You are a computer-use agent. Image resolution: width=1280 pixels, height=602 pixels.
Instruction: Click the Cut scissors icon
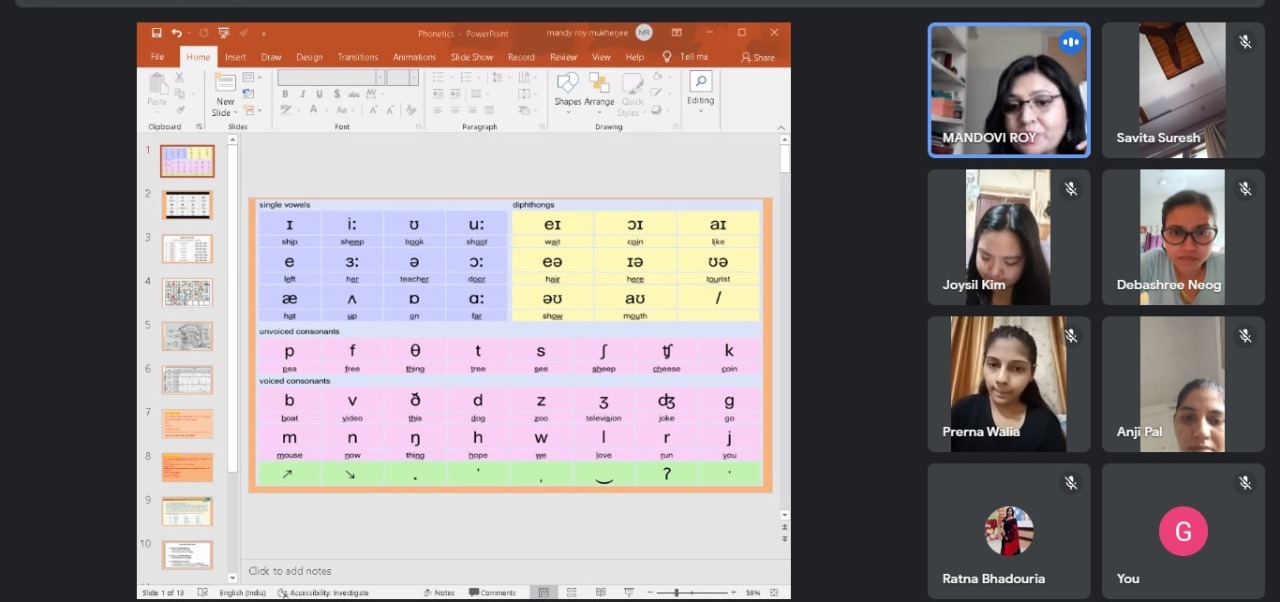click(180, 77)
